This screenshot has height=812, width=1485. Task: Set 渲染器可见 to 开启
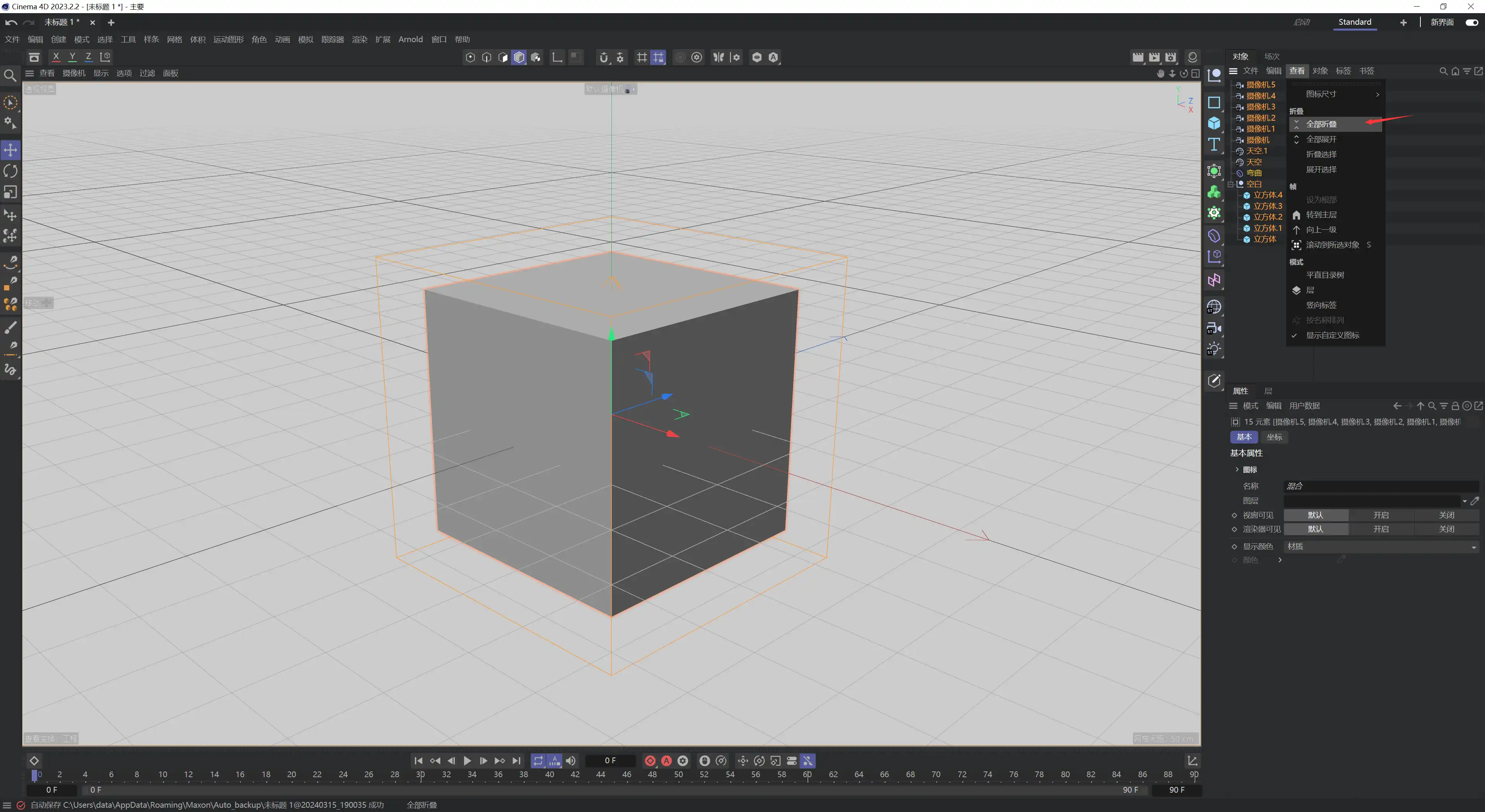click(x=1381, y=529)
